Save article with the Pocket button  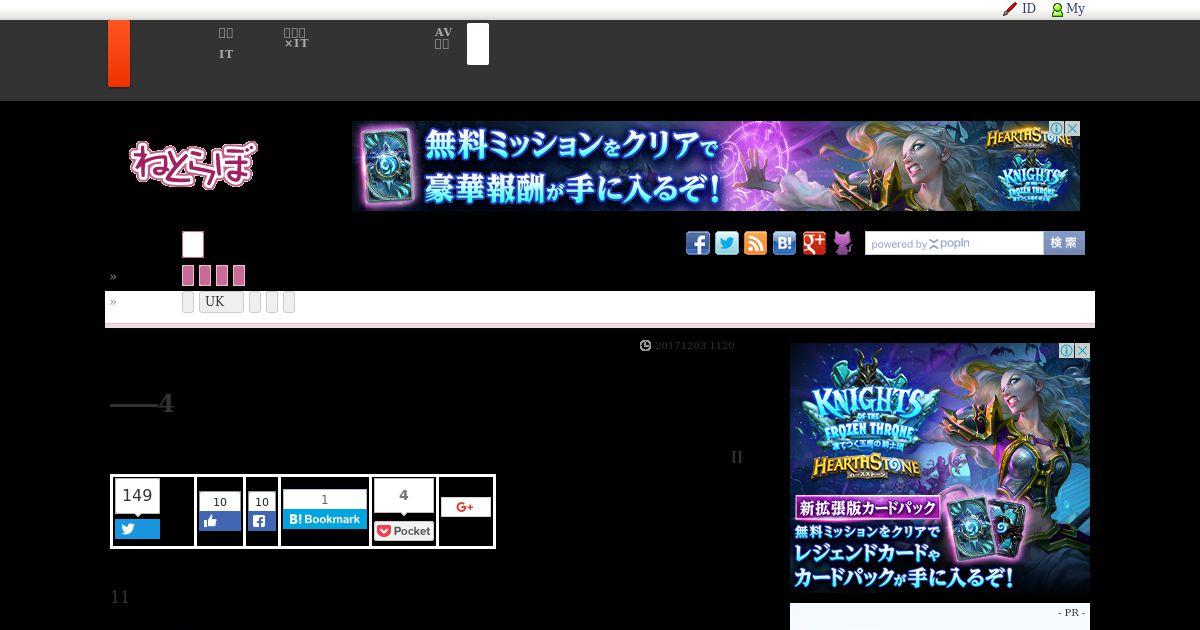pyautogui.click(x=404, y=531)
